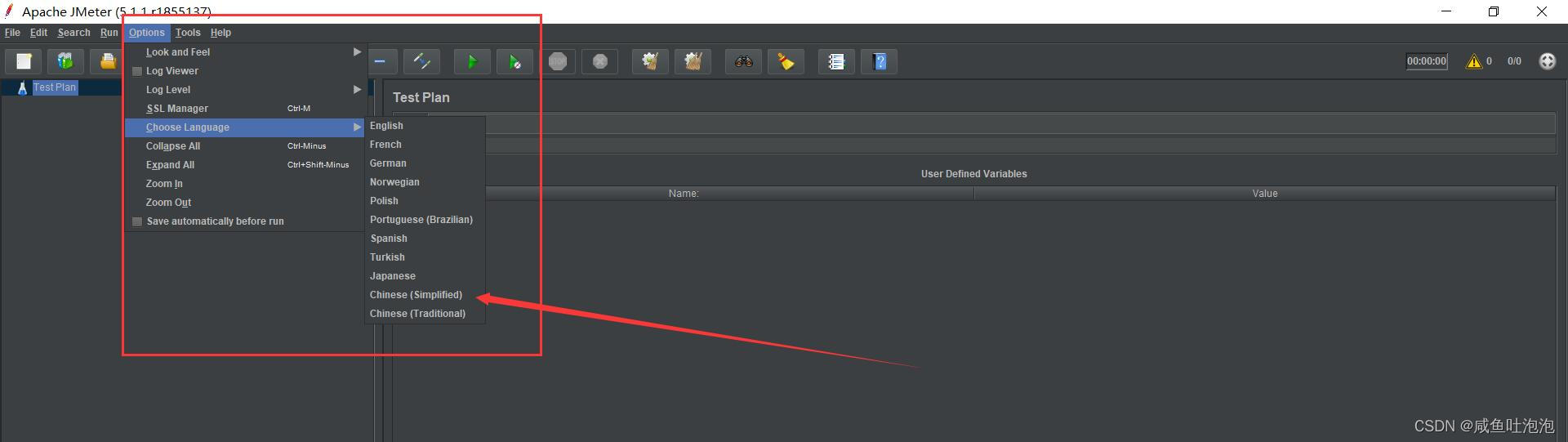
Task: Click the binoculars Search icon
Action: point(743,61)
